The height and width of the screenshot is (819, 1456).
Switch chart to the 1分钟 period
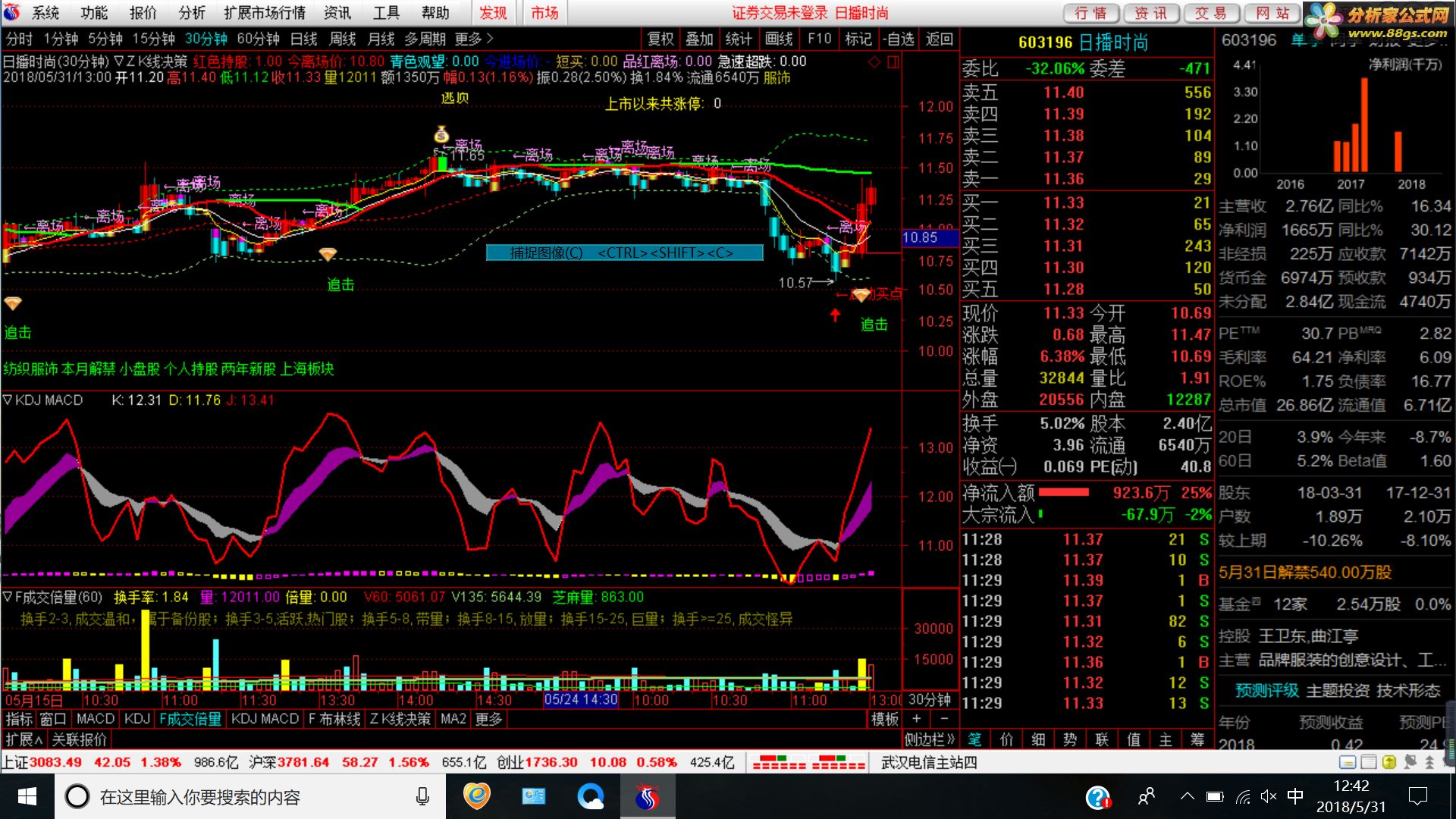point(61,39)
